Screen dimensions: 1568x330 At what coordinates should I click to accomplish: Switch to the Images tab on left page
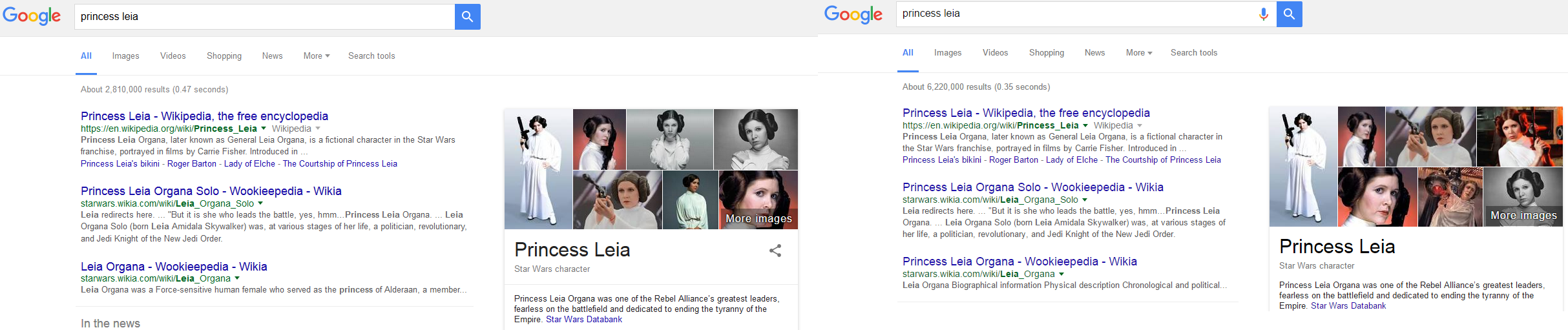click(125, 56)
